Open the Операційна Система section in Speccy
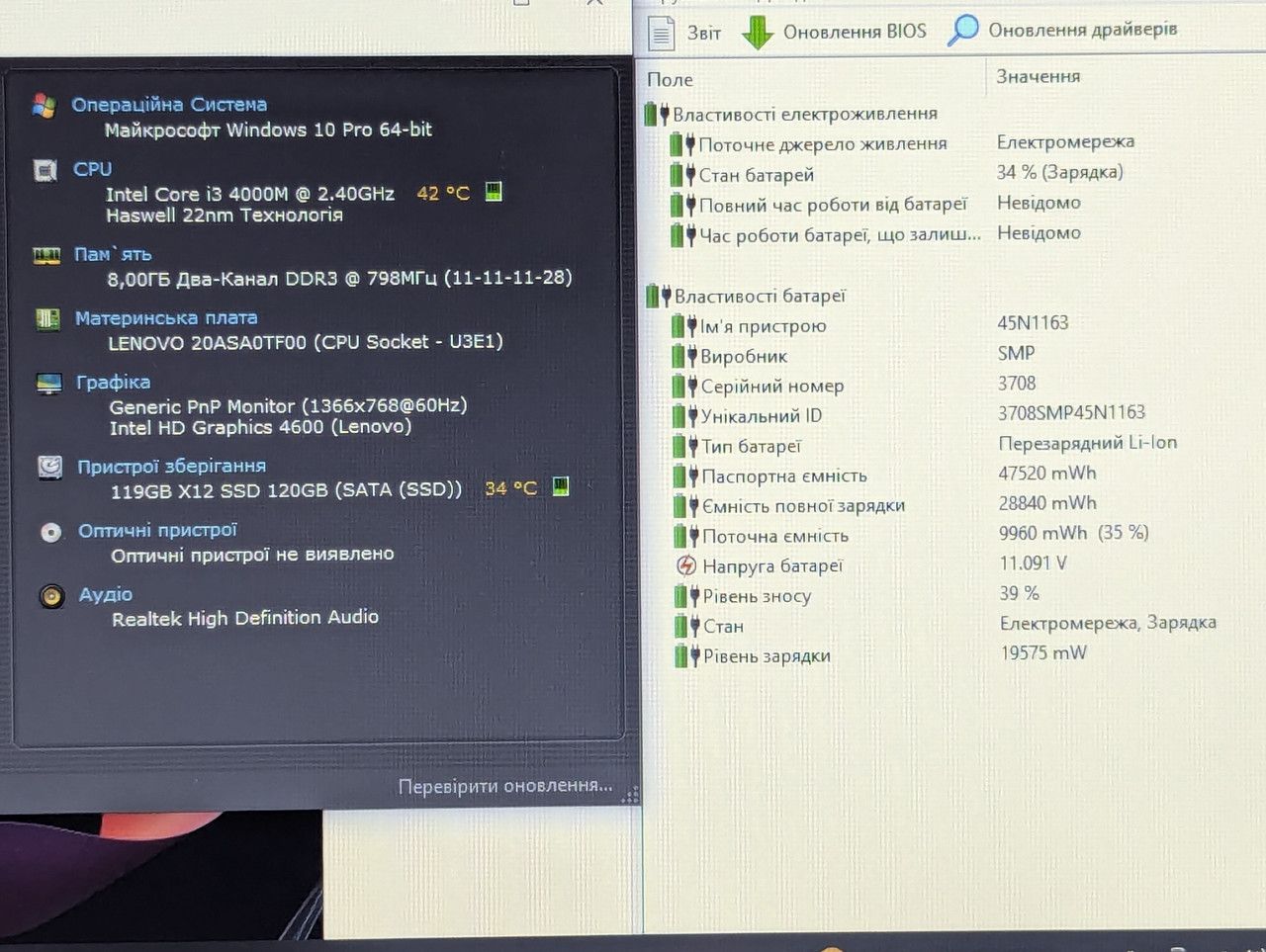1266x952 pixels. coord(169,104)
